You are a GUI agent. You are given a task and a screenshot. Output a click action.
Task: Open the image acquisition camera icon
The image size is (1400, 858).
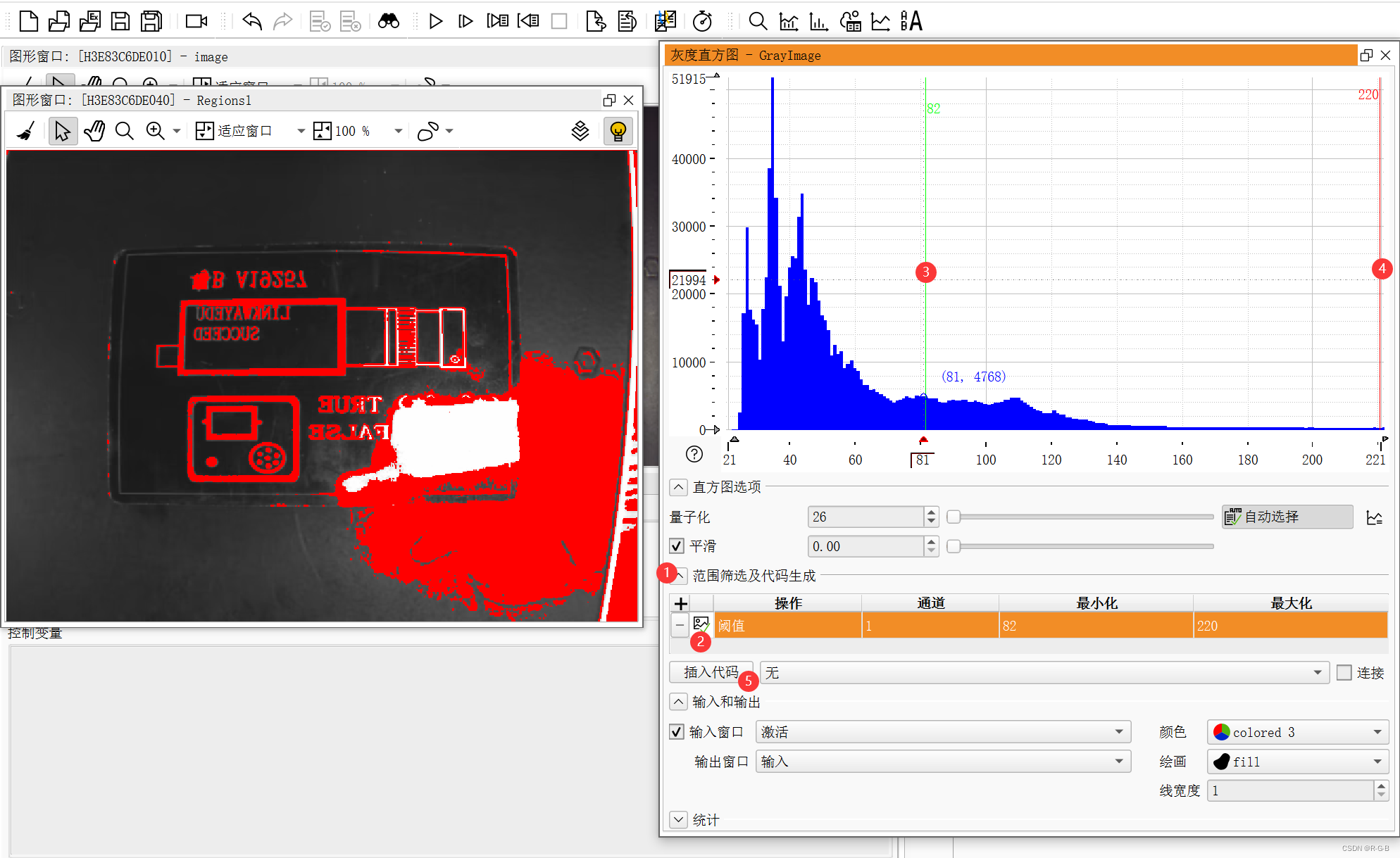196,21
